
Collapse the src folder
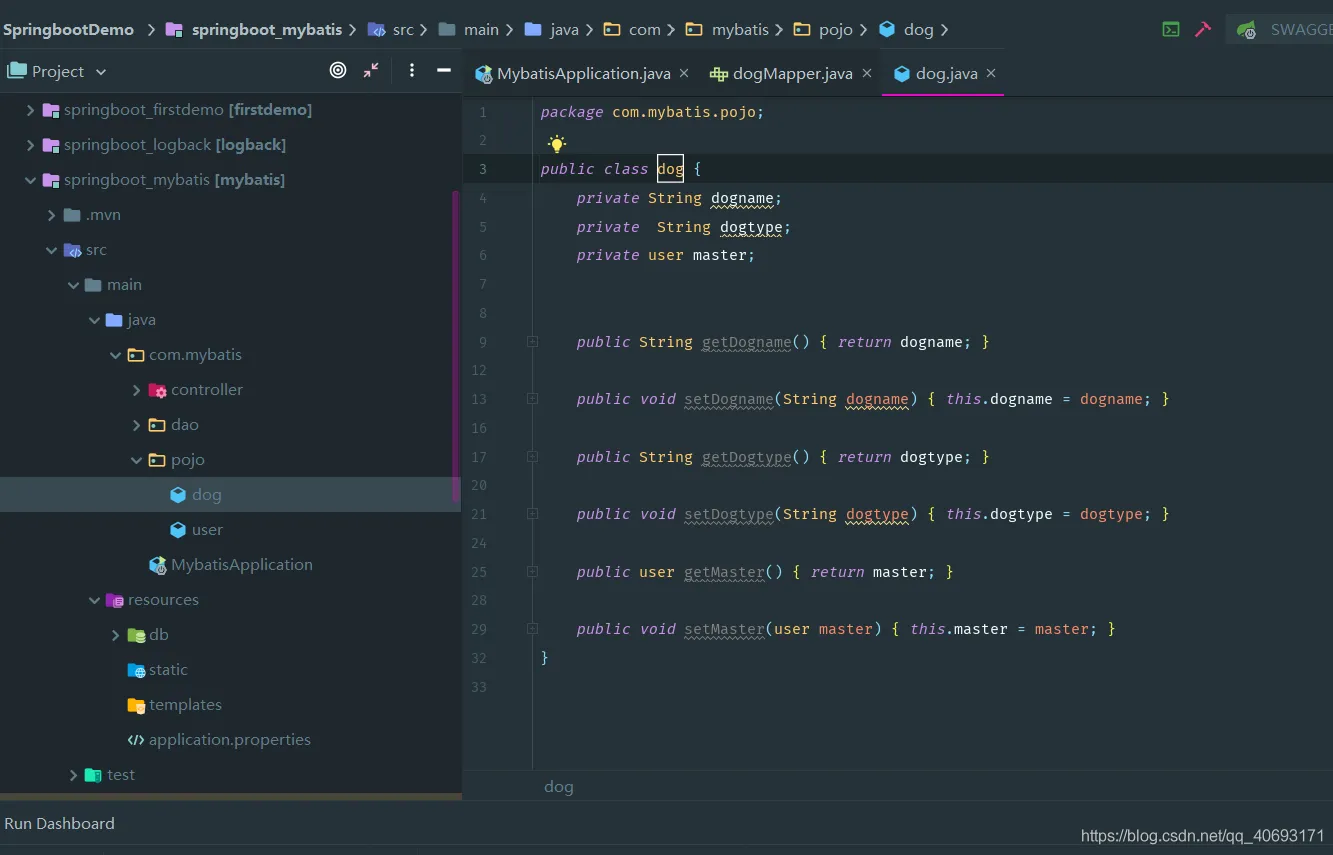click(52, 250)
